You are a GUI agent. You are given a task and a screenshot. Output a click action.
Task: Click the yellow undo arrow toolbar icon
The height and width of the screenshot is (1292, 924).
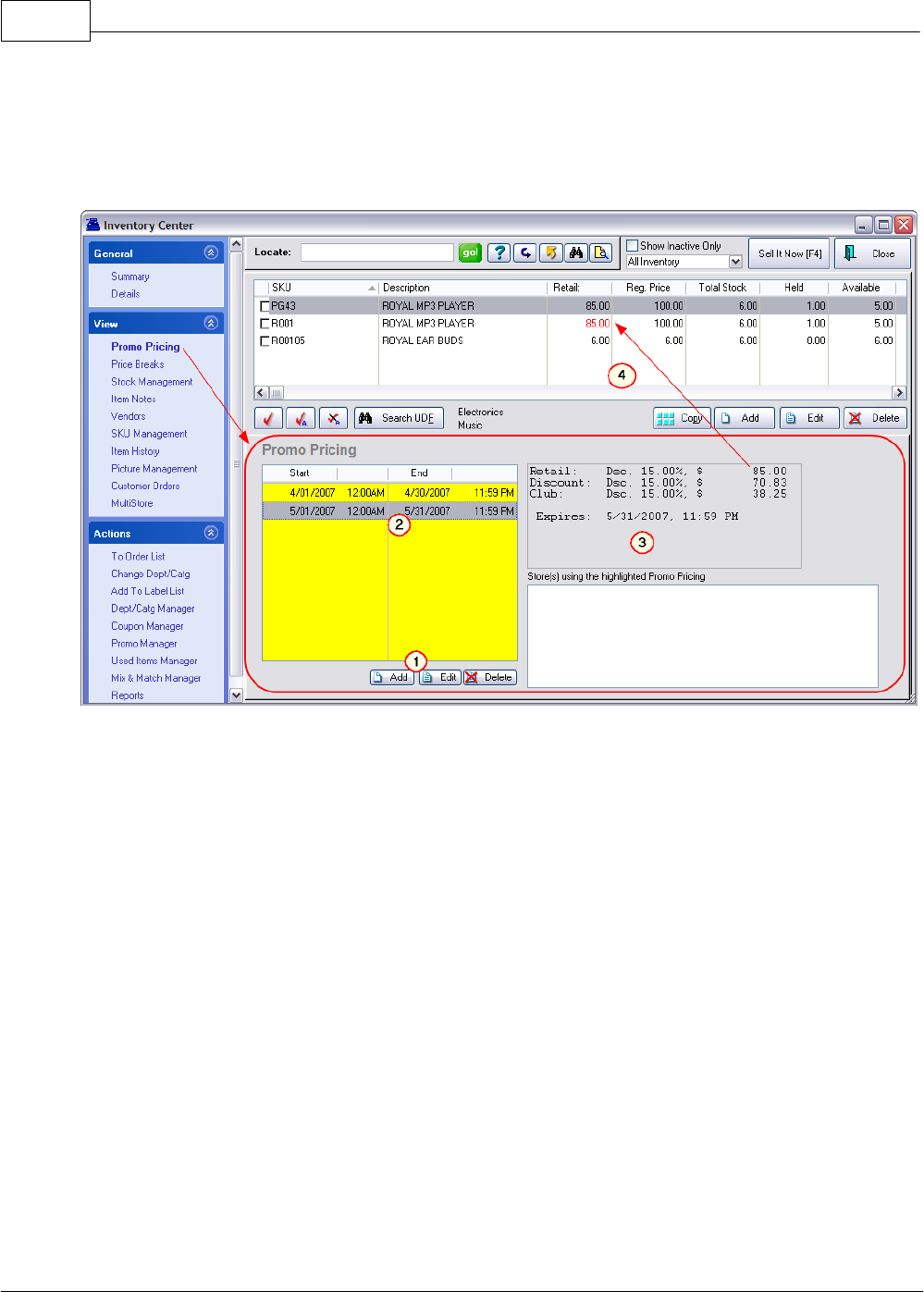point(550,252)
